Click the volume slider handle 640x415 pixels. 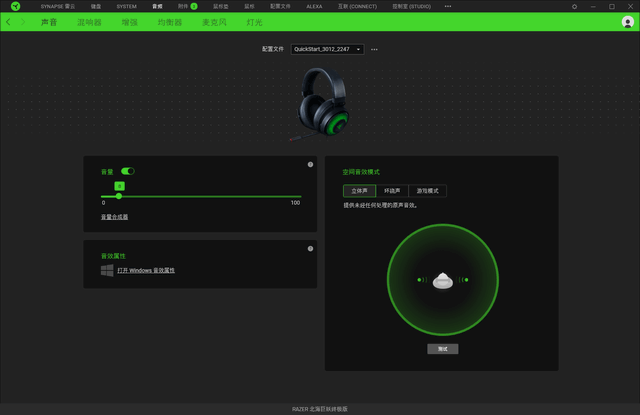coord(119,196)
